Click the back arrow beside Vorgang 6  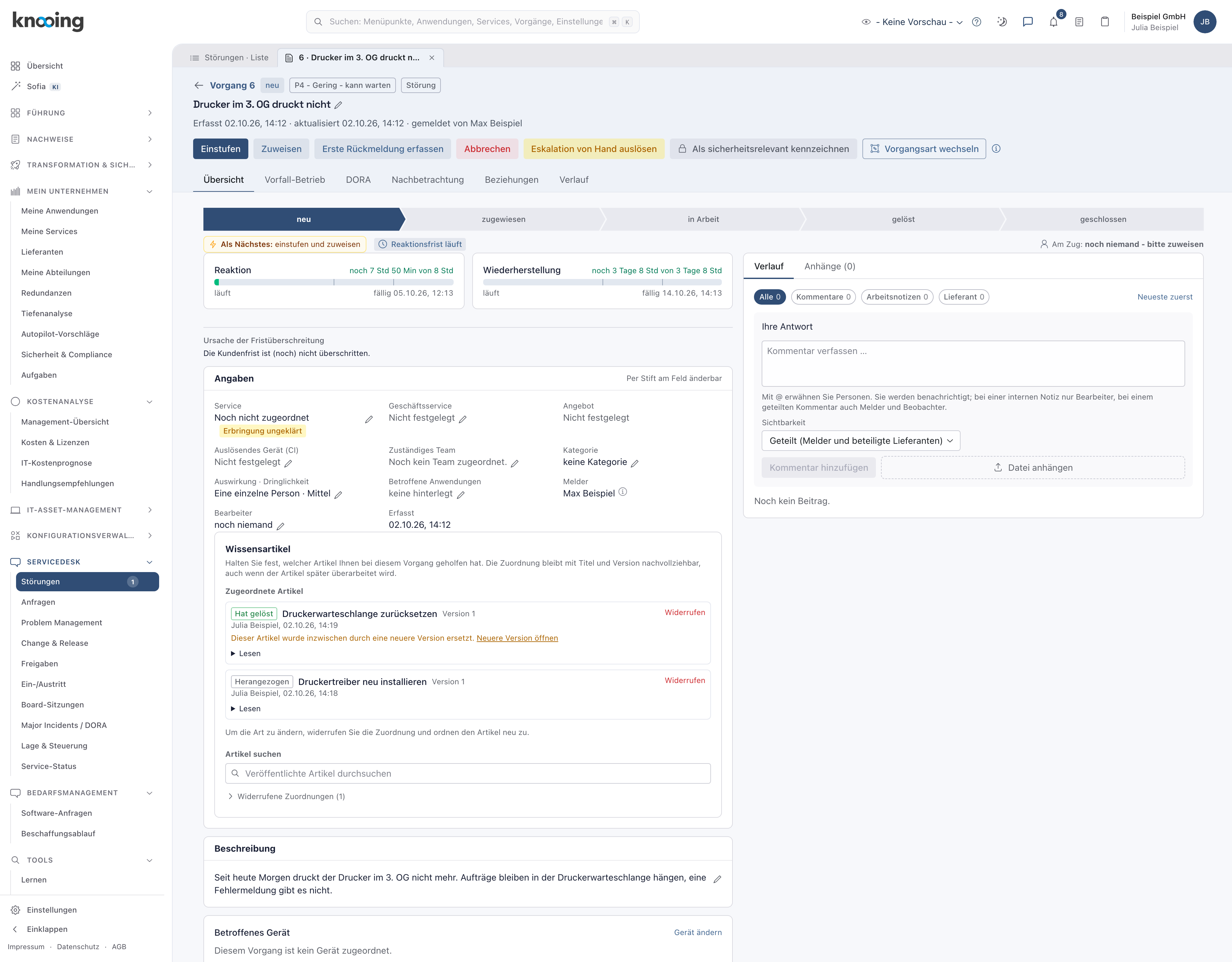click(x=199, y=85)
